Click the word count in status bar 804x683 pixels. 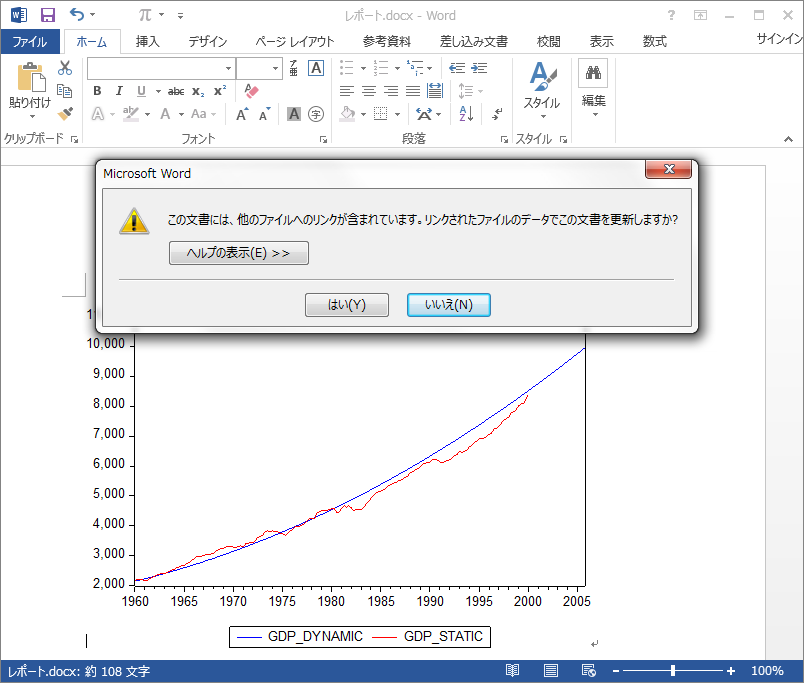79,671
